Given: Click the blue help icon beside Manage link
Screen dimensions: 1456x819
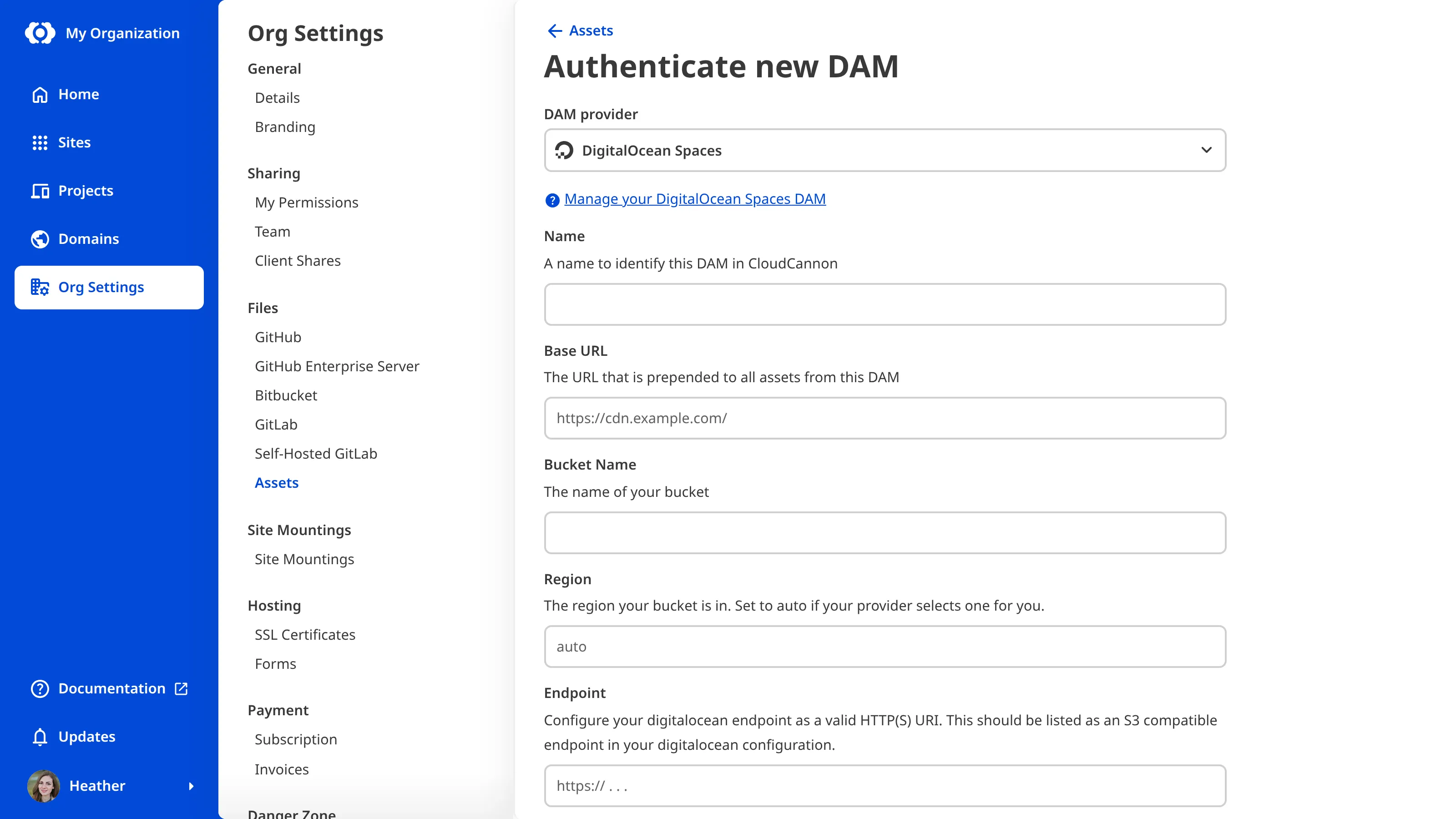Looking at the screenshot, I should [x=551, y=200].
